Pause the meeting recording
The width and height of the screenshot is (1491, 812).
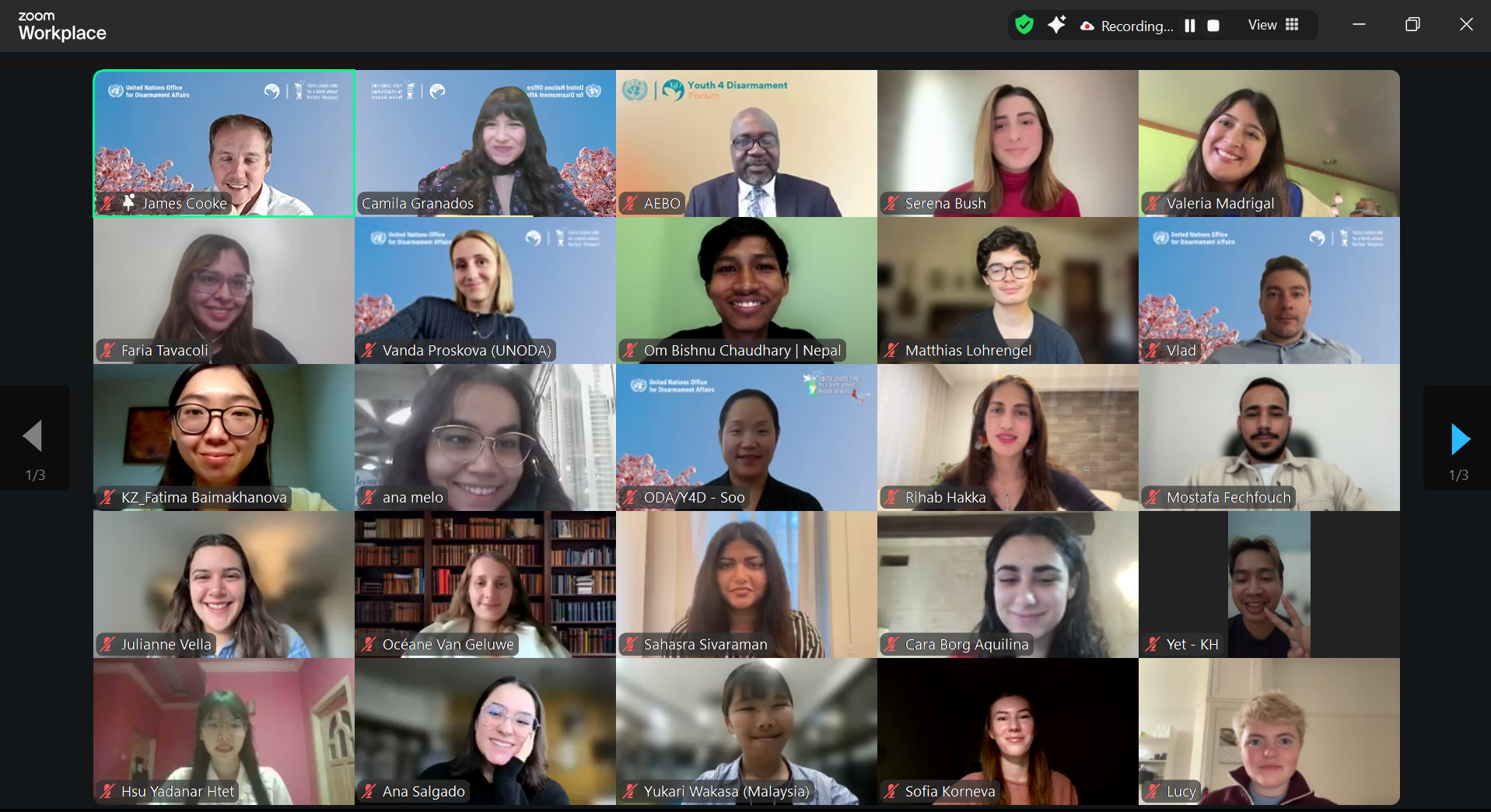(x=1190, y=26)
